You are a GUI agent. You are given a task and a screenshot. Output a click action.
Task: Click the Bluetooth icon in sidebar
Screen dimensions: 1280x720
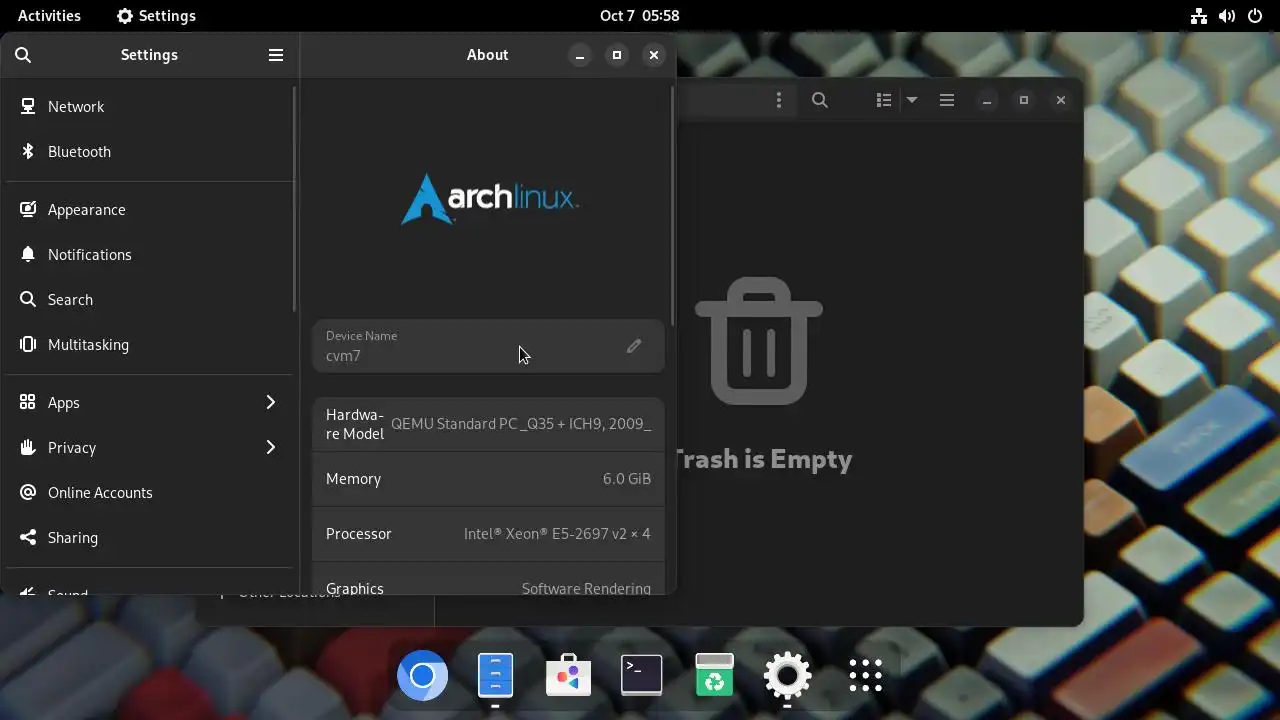[x=28, y=151]
